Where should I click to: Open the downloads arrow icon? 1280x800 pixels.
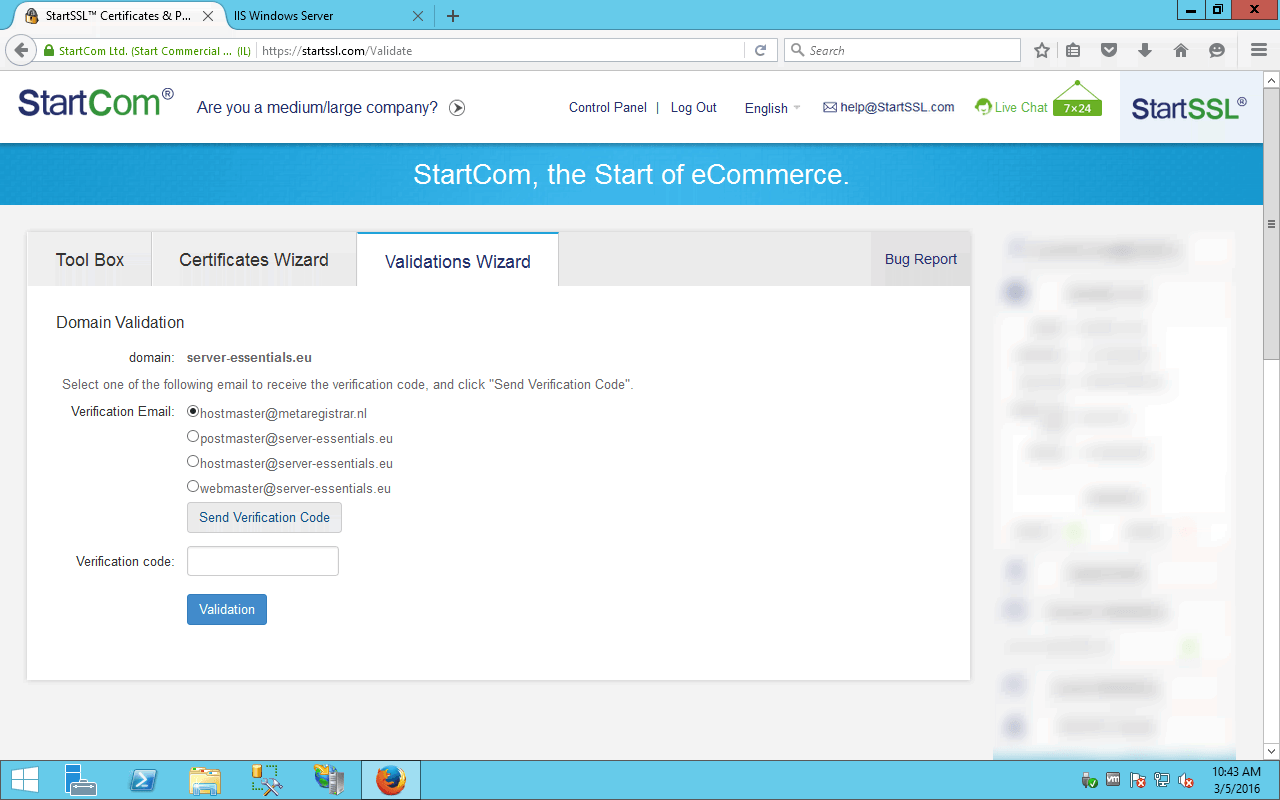pos(1145,50)
